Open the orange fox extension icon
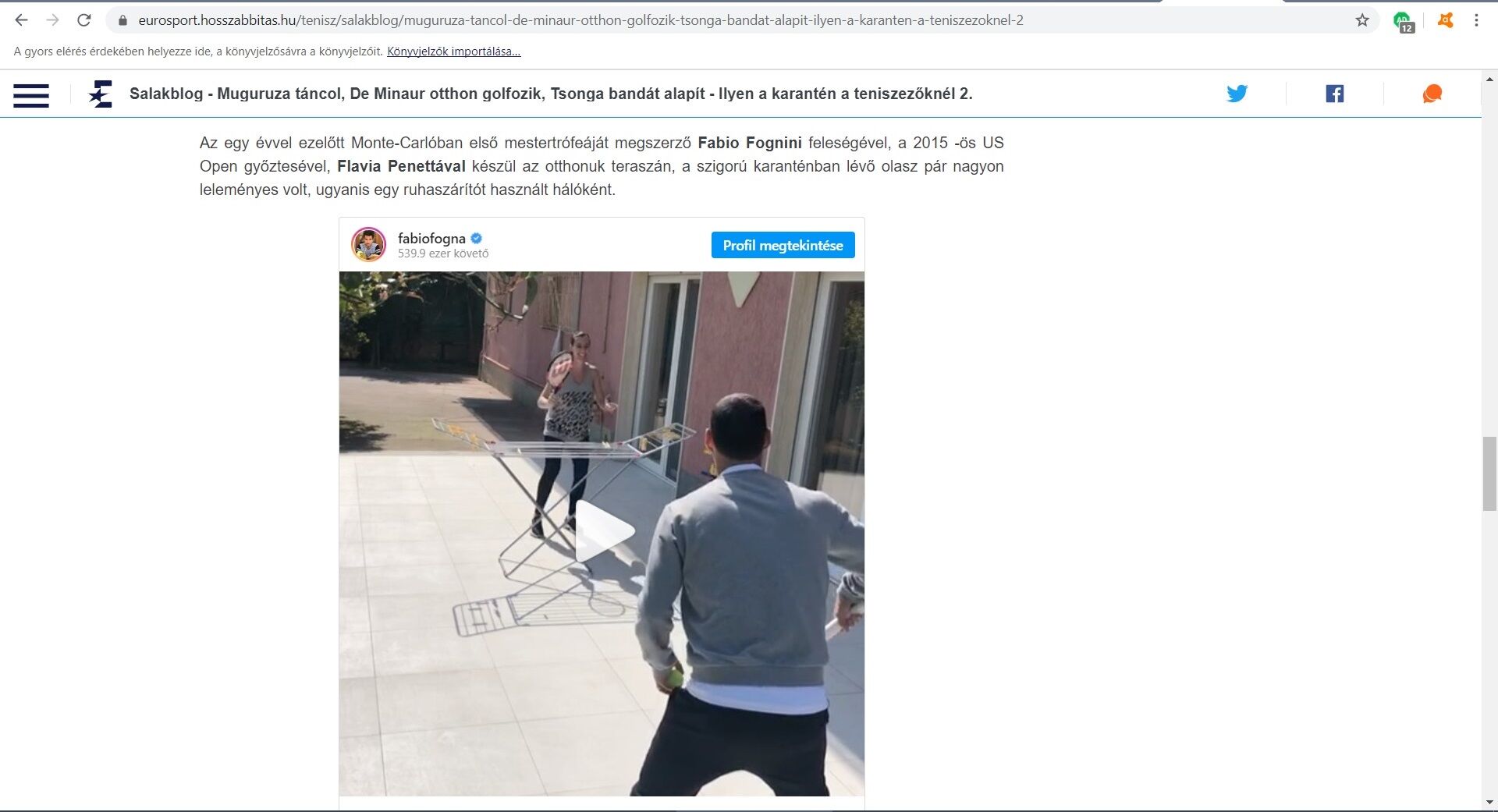The image size is (1498, 812). pyautogui.click(x=1446, y=20)
